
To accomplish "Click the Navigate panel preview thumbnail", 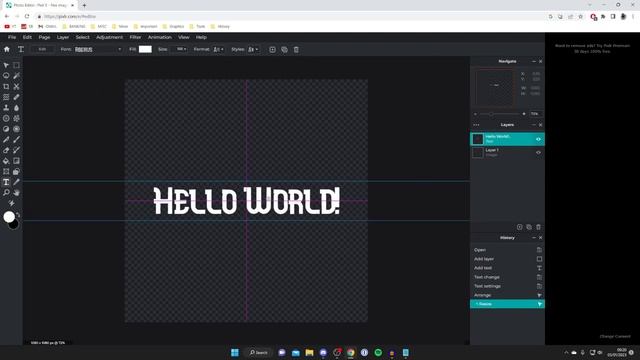I will point(495,88).
